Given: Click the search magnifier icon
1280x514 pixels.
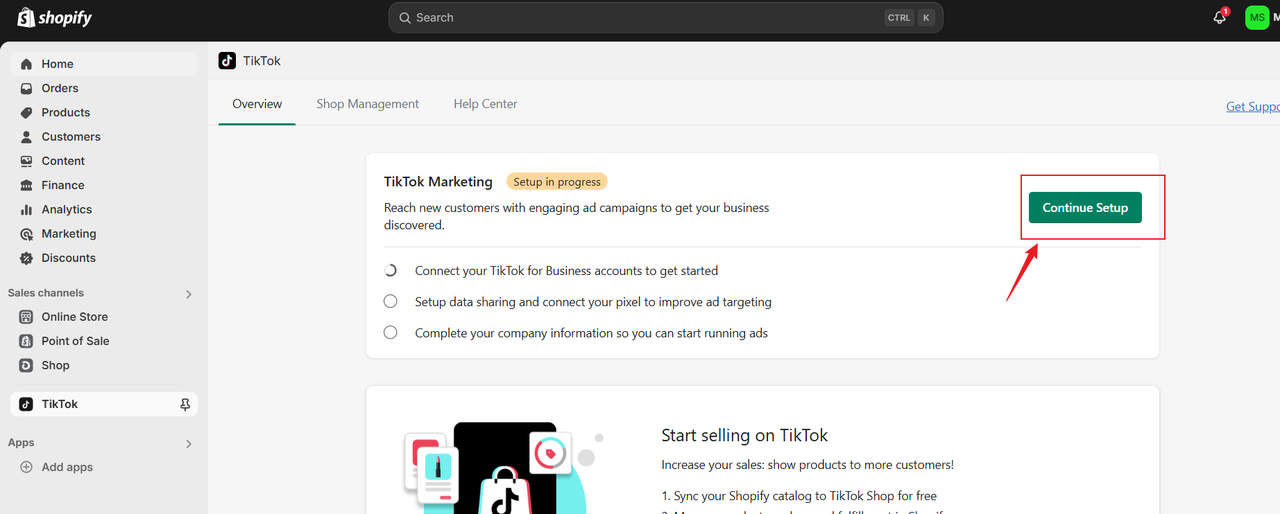Looking at the screenshot, I should 405,17.
